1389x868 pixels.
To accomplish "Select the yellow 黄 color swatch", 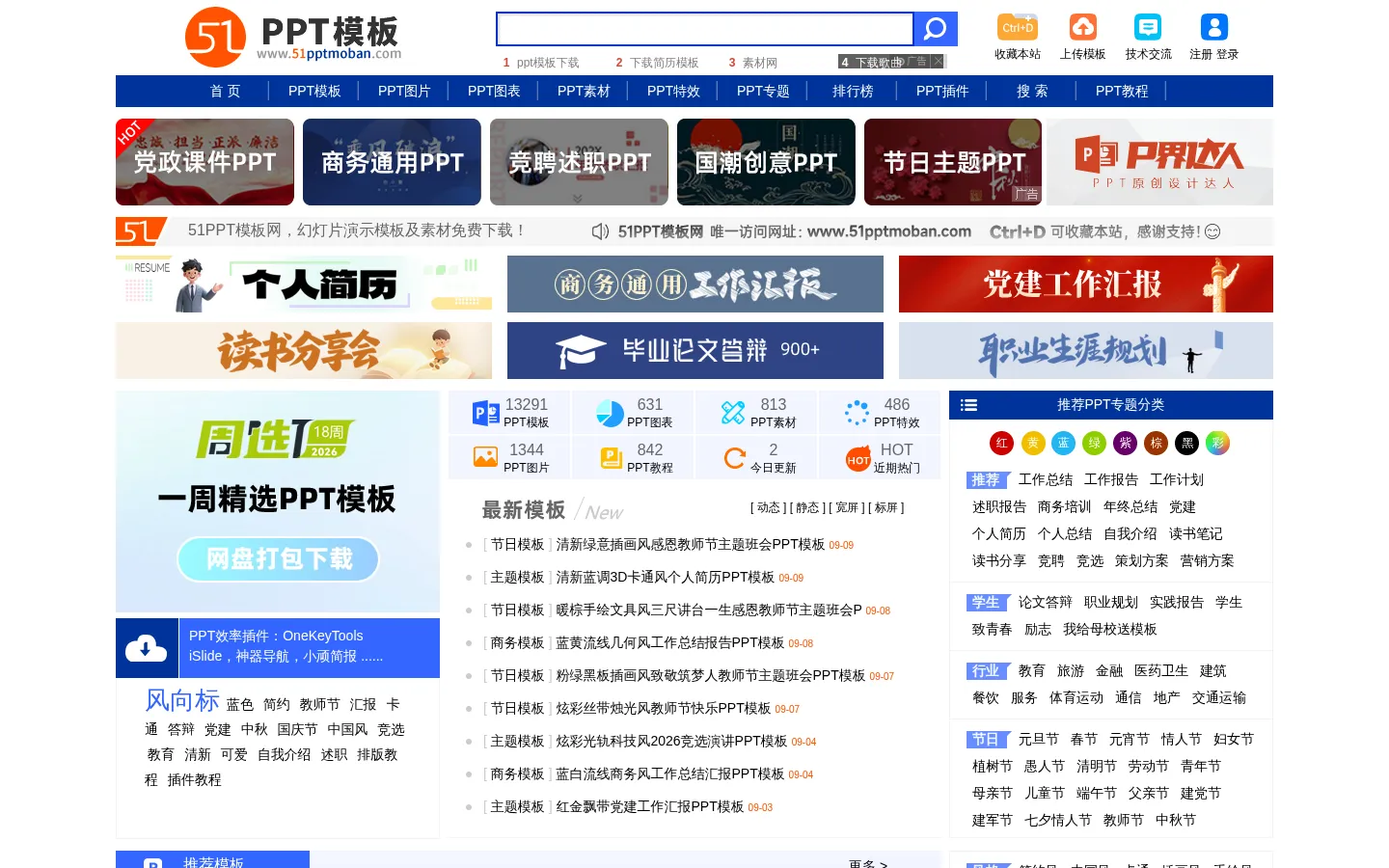I will [x=1033, y=443].
